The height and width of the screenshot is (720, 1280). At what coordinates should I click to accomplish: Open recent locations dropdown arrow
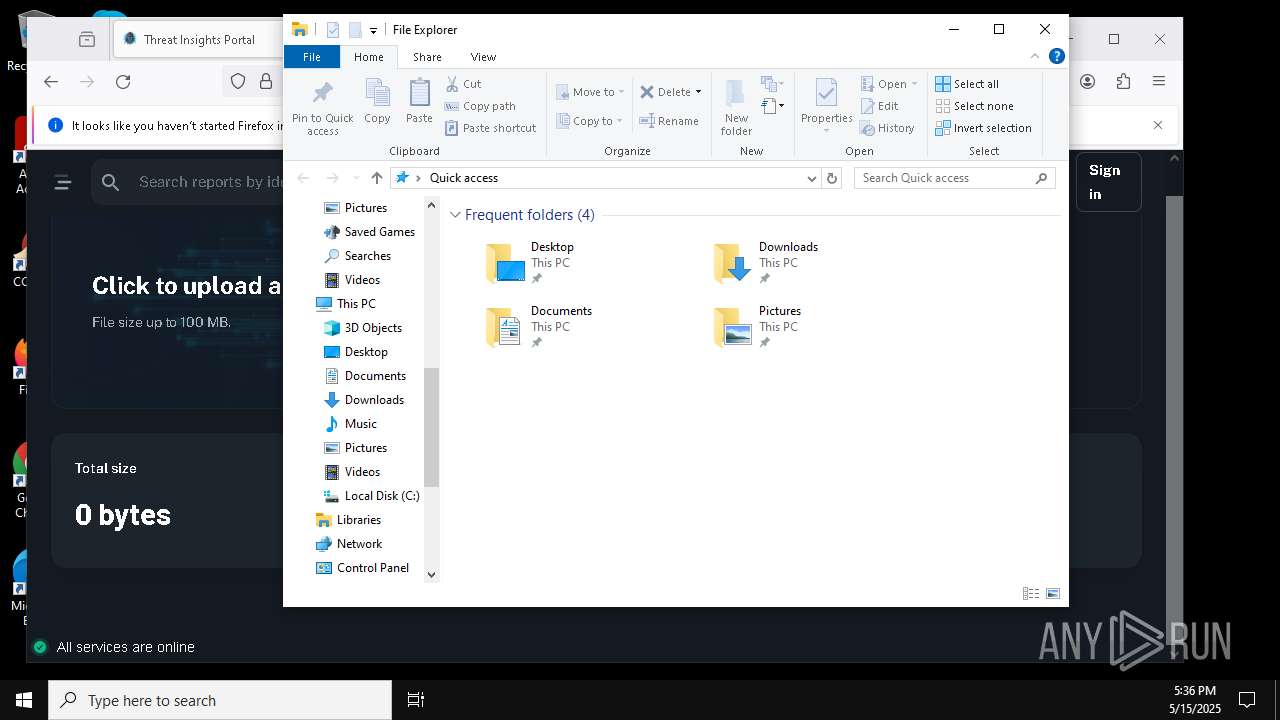click(x=355, y=178)
